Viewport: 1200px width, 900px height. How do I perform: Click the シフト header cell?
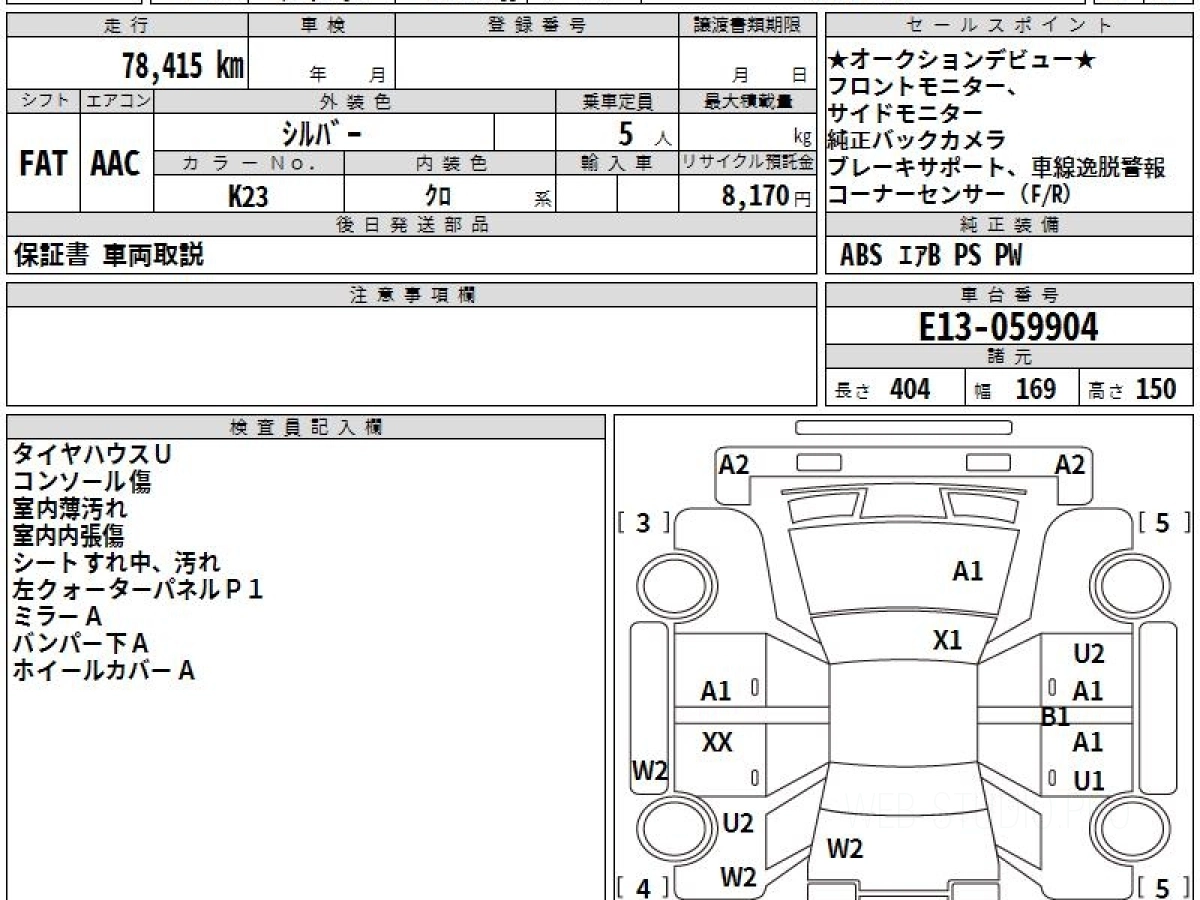(43, 101)
